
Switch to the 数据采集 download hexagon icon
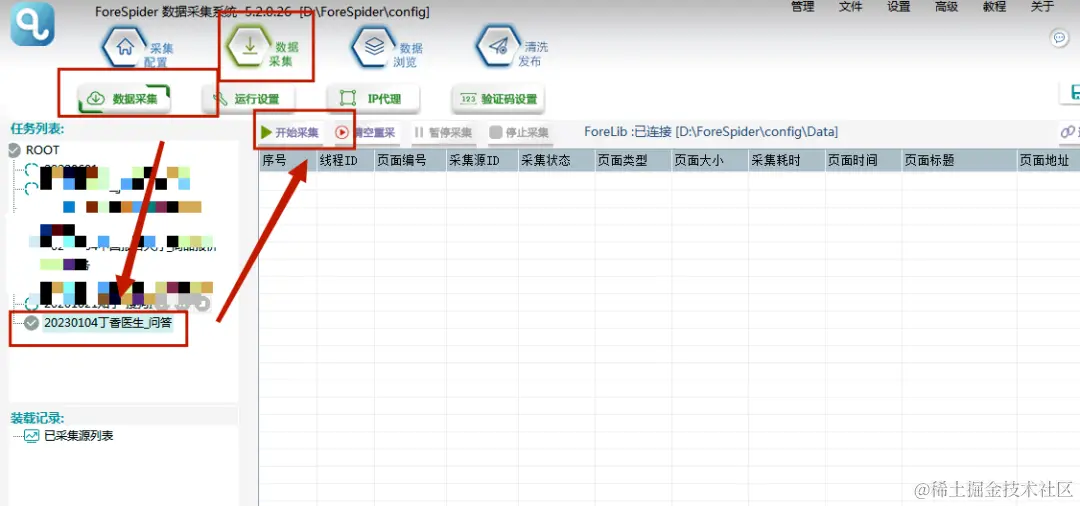[x=250, y=46]
